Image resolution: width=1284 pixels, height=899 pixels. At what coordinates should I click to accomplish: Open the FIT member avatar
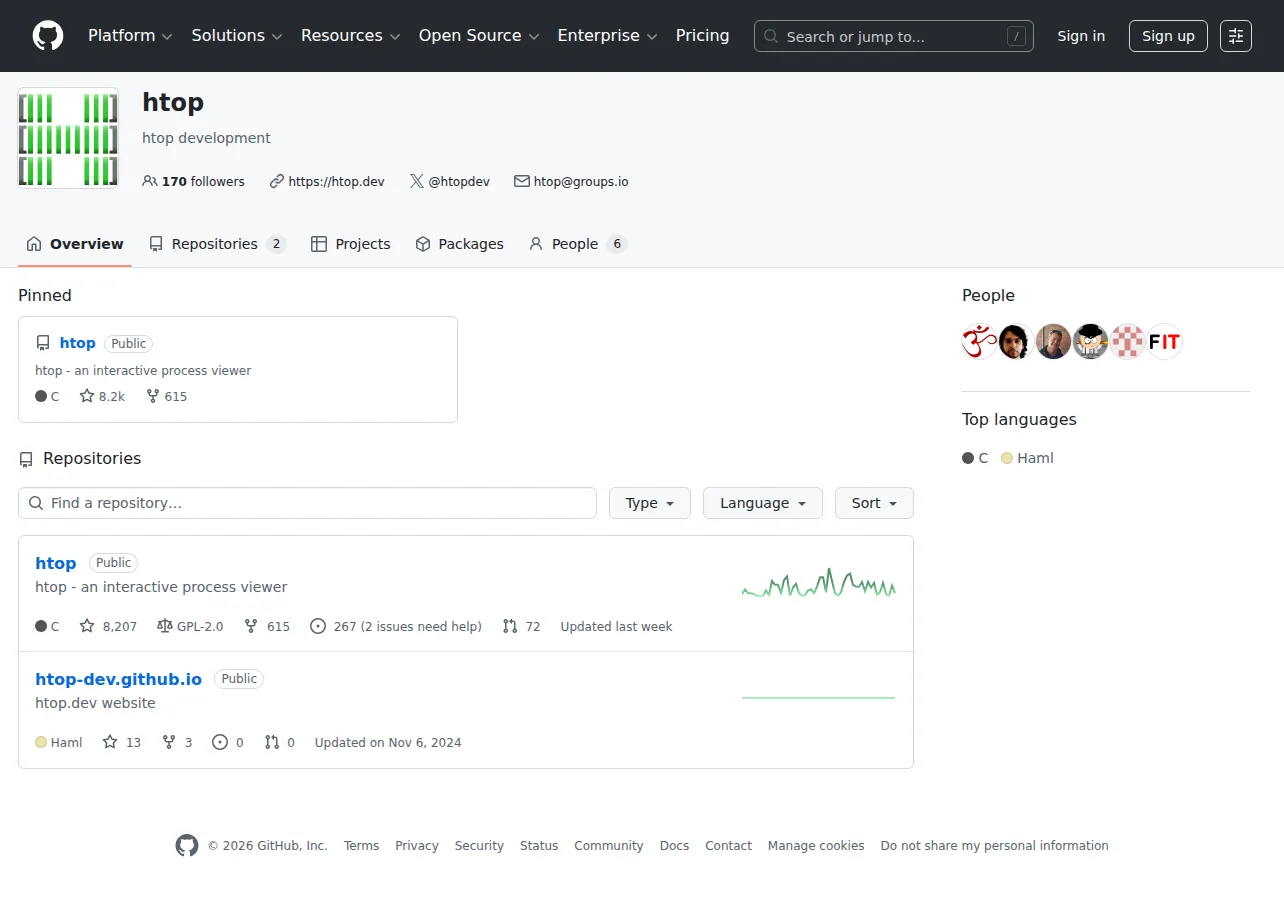pyautogui.click(x=1164, y=342)
